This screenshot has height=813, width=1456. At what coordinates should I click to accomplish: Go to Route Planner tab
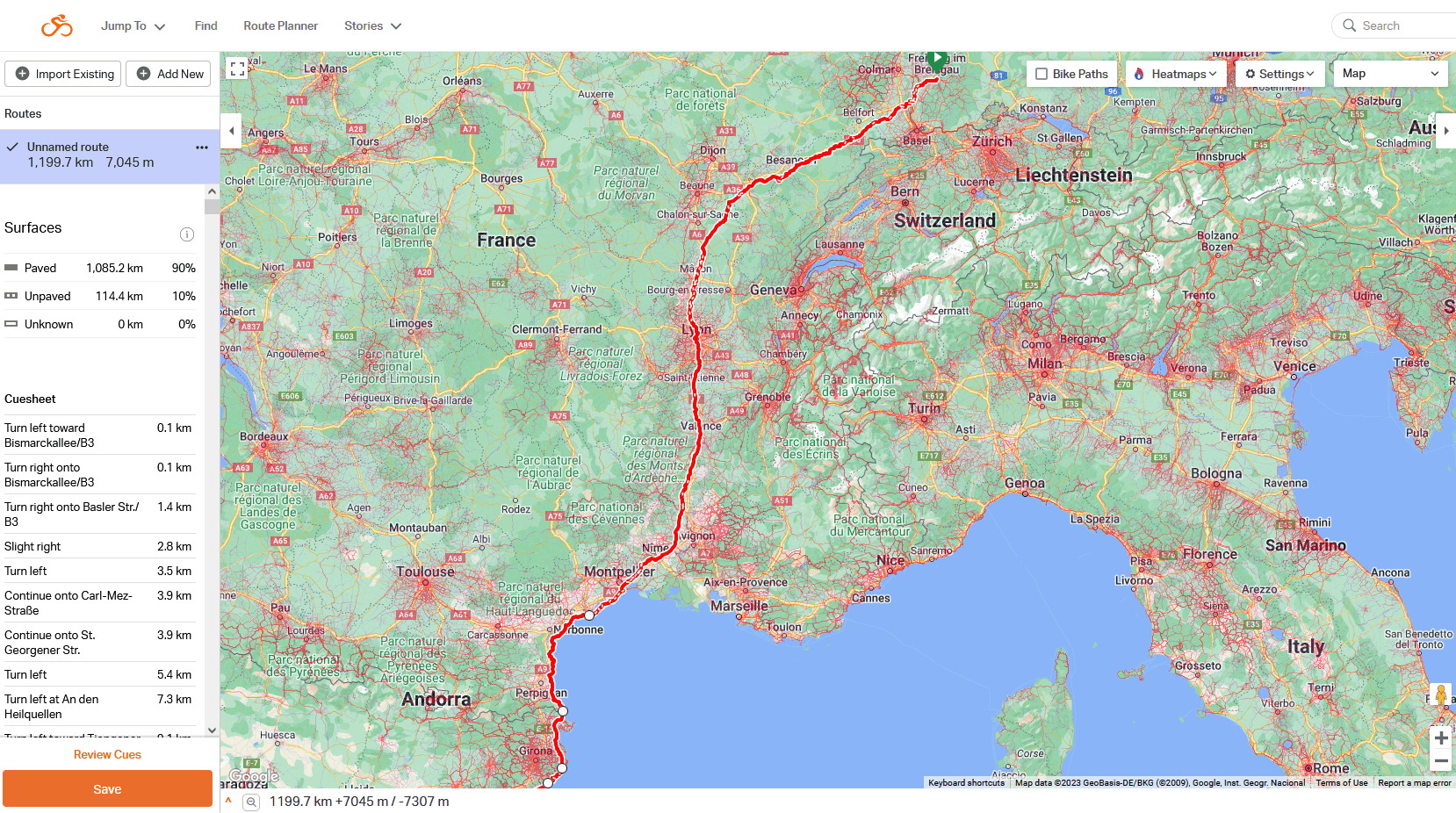click(280, 26)
